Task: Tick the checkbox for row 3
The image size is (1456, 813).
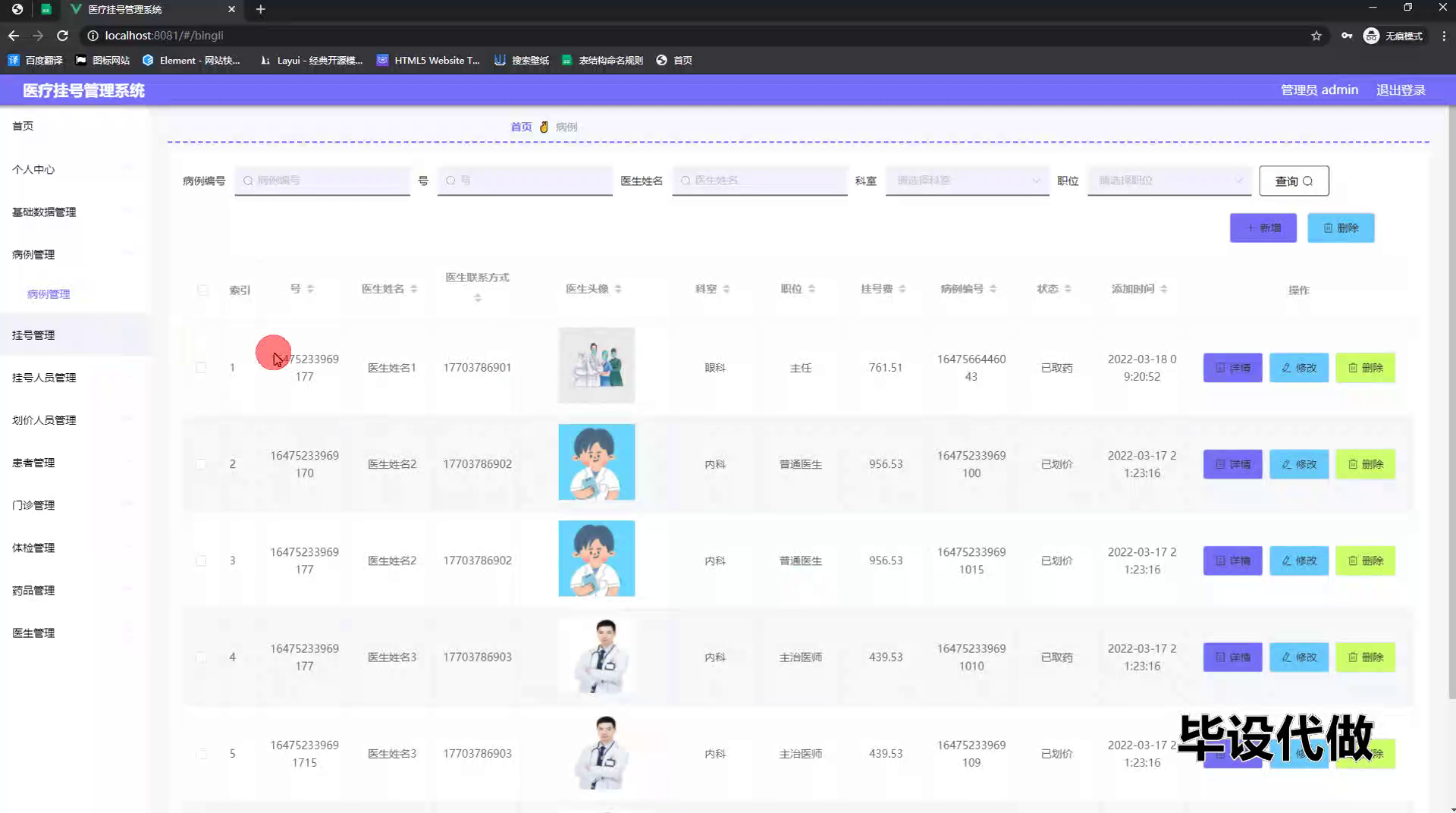Action: (201, 560)
